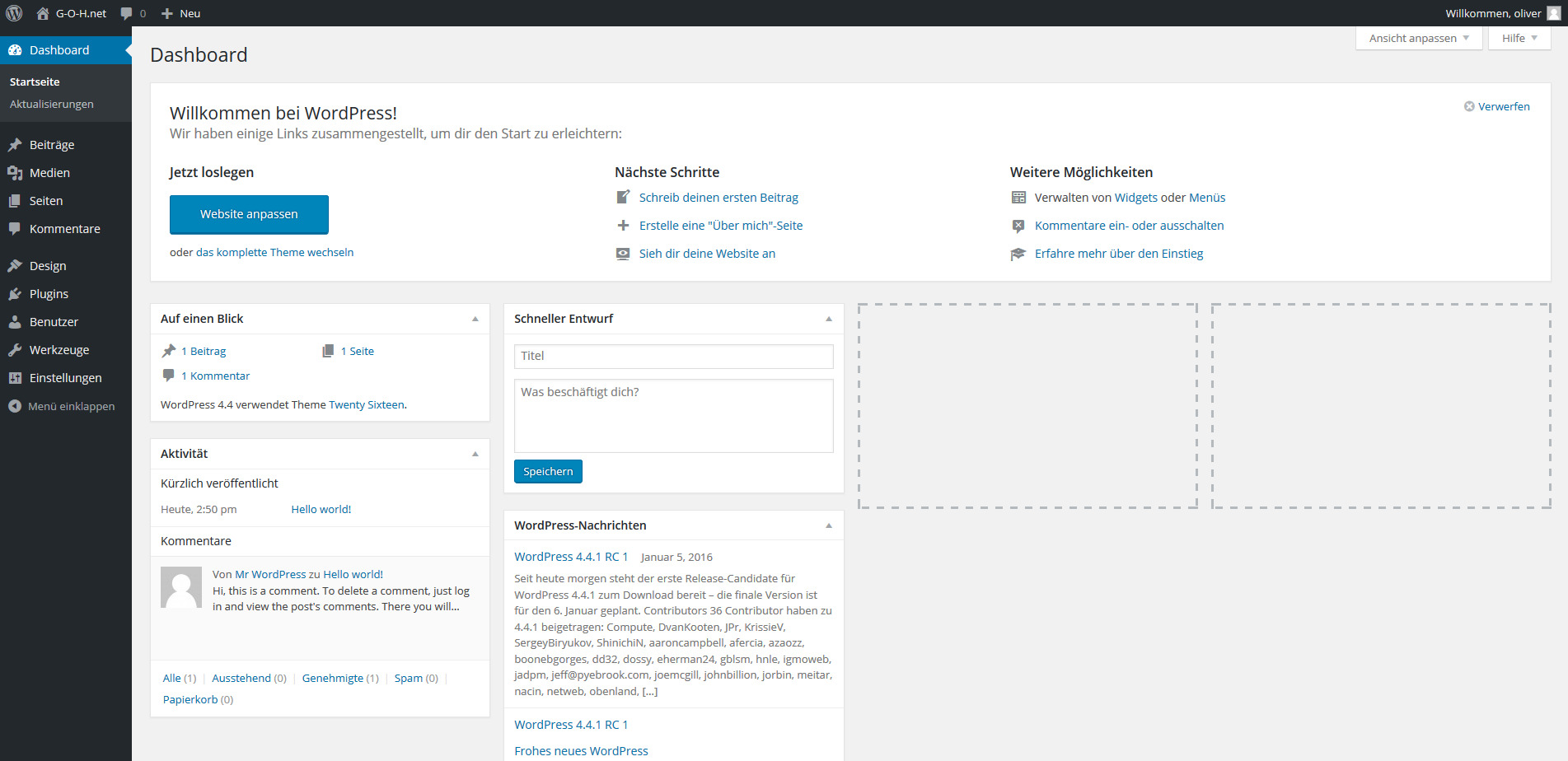Click the Beiträge pin icon in sidebar
This screenshot has width=1568, height=761.
click(15, 145)
